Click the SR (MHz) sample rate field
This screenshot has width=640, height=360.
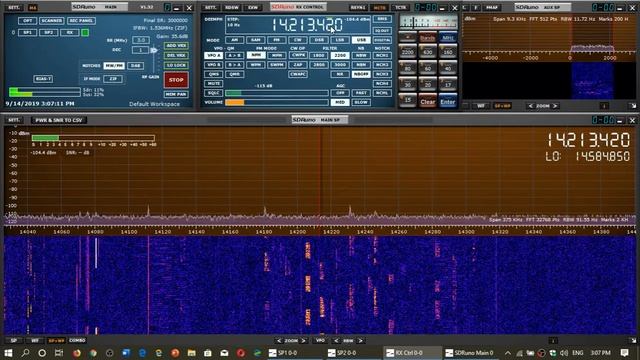point(141,40)
